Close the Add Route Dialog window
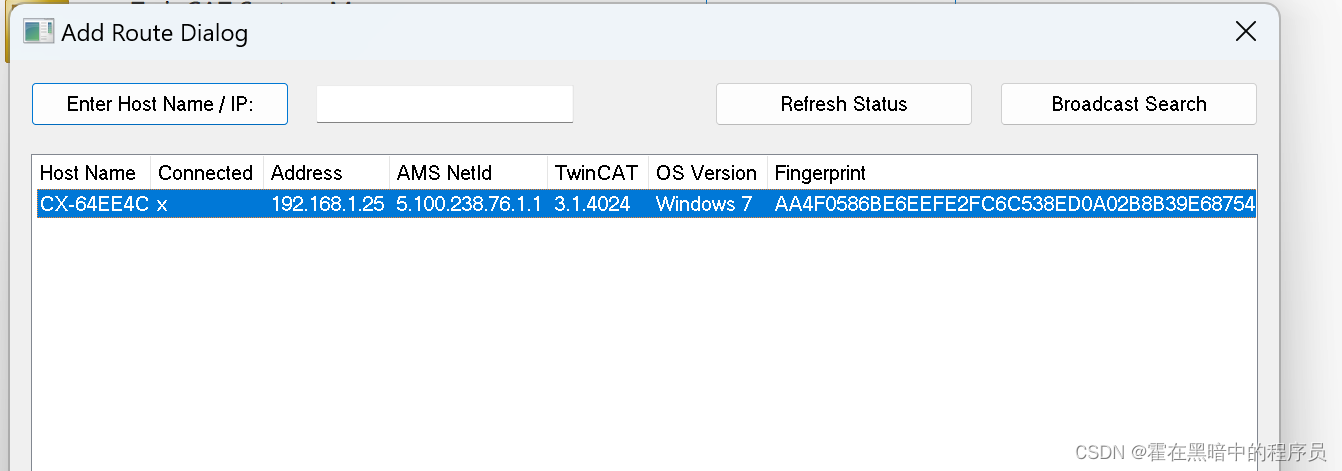Viewport: 1342px width, 471px height. tap(1245, 32)
